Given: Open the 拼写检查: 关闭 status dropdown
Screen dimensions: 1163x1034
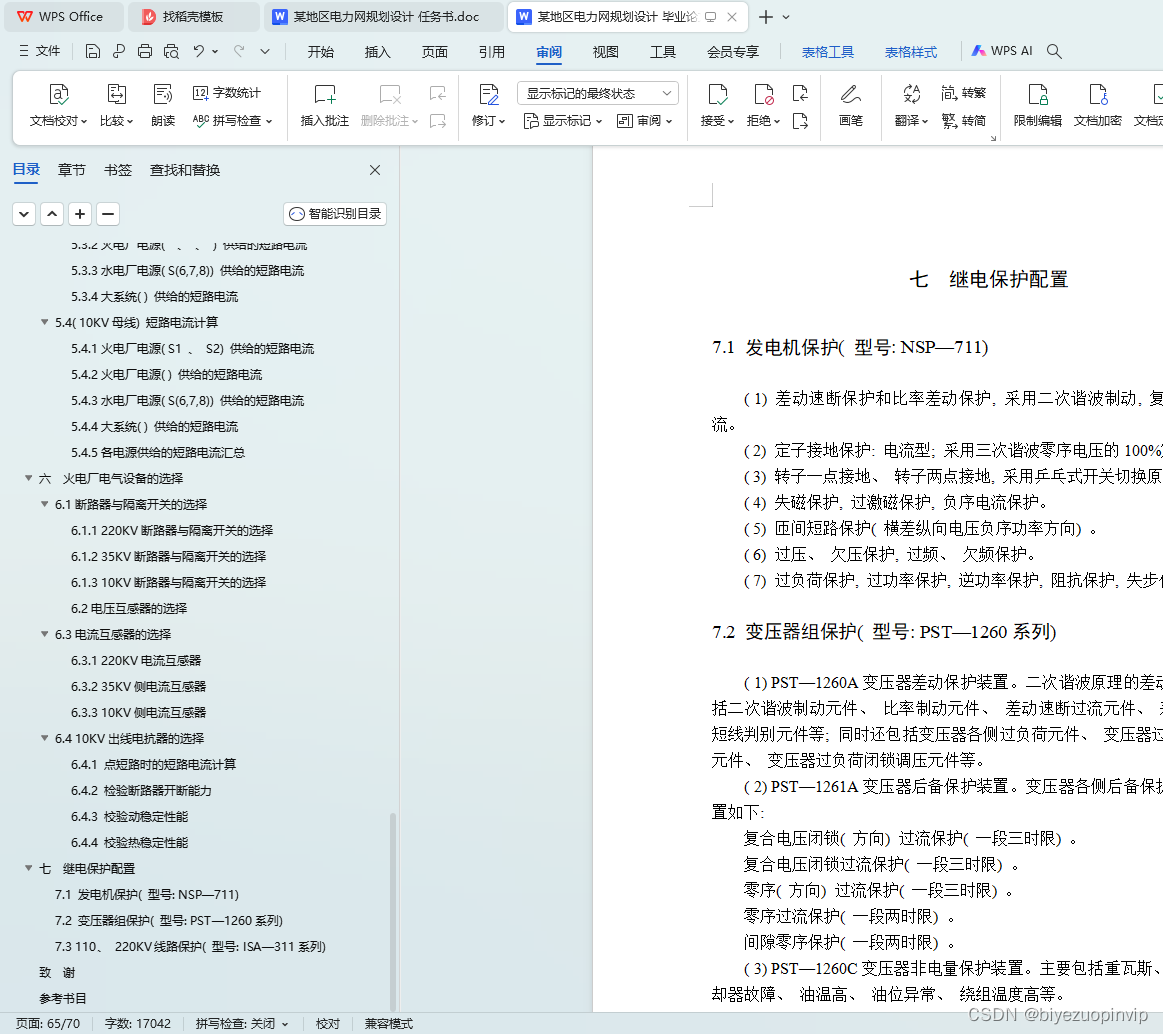Looking at the screenshot, I should (242, 1024).
